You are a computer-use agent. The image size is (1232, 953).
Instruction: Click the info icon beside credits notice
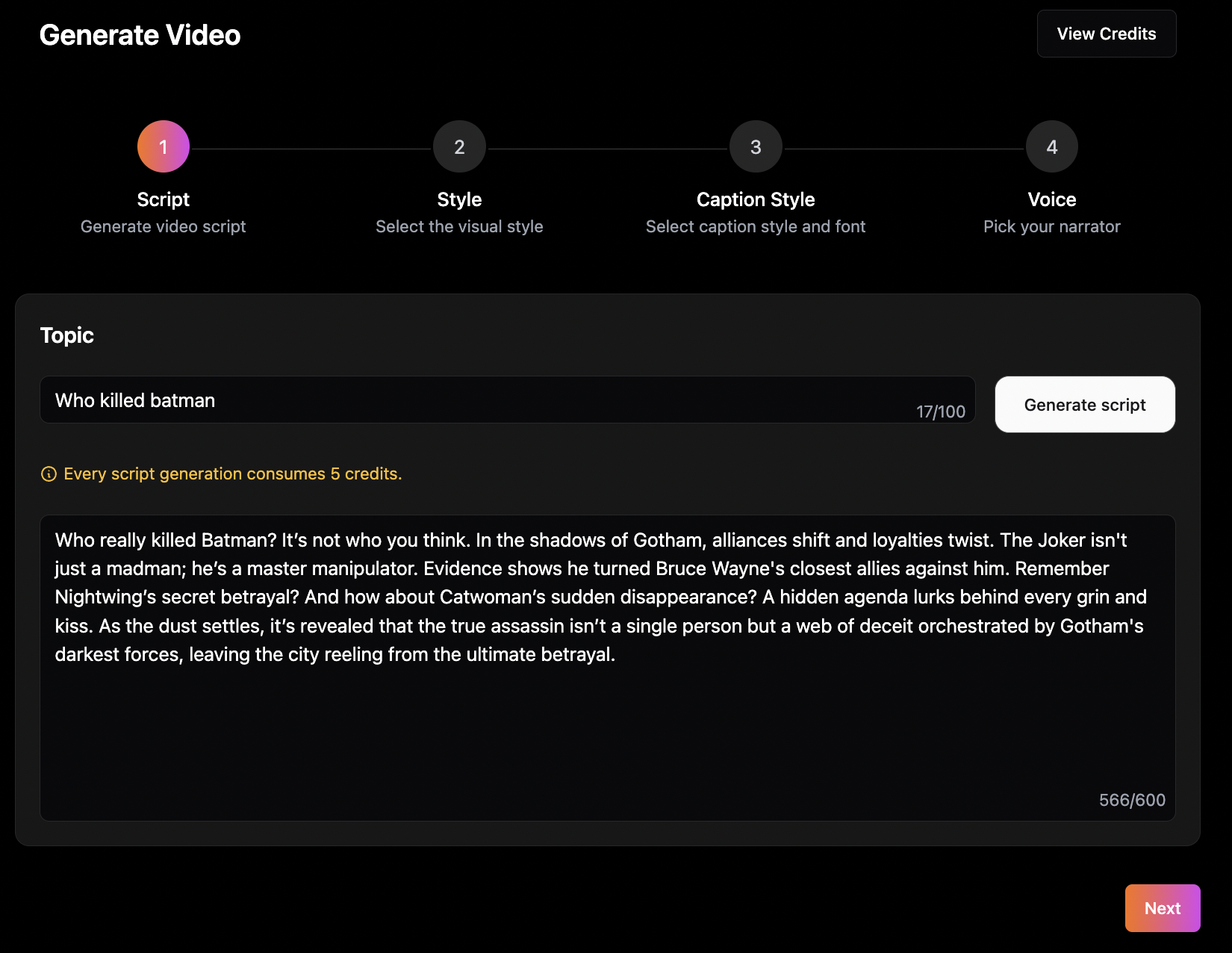click(x=49, y=474)
